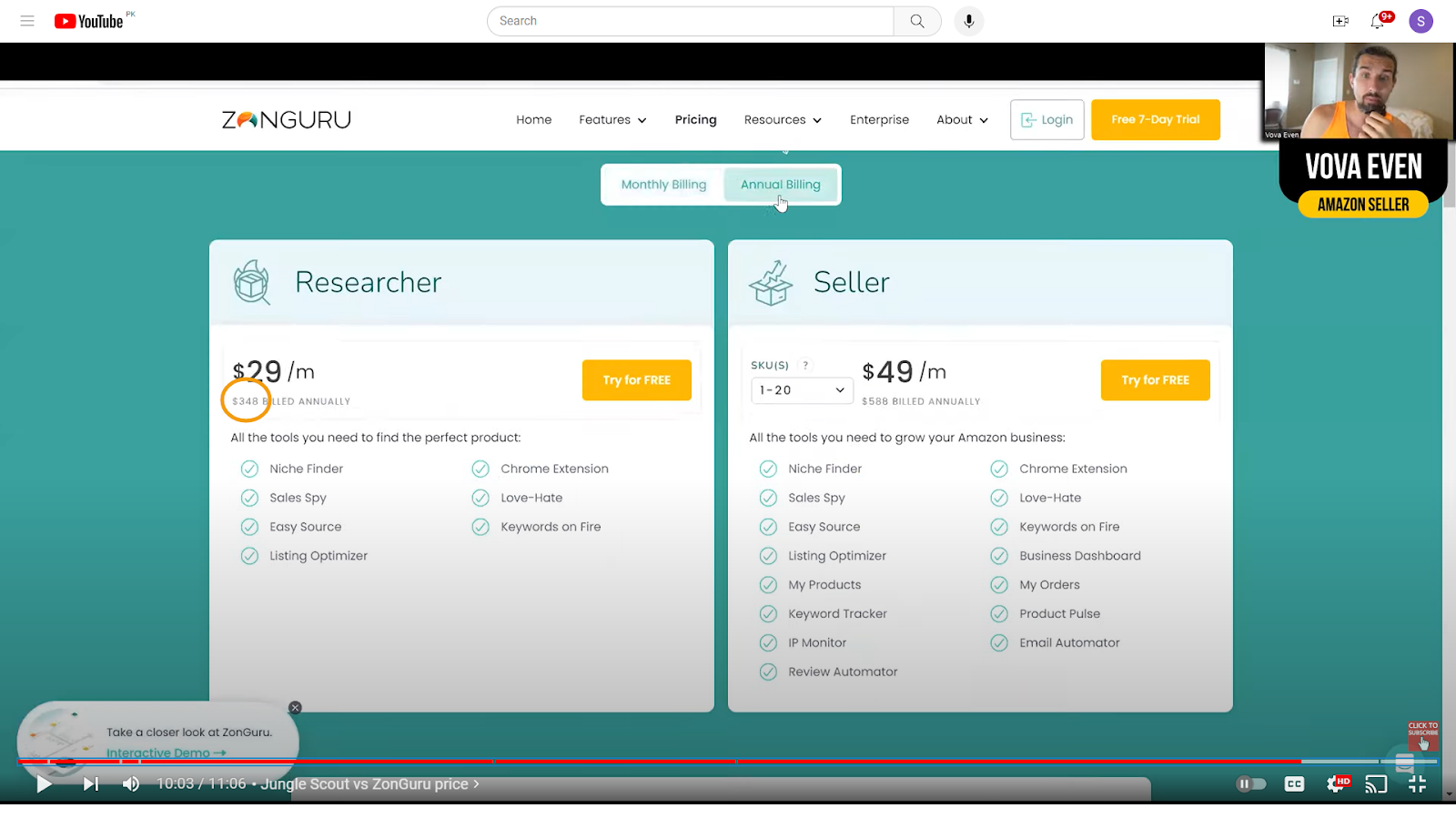Seek on the video progress bar
This screenshot has height=818, width=1456.
coord(728,762)
